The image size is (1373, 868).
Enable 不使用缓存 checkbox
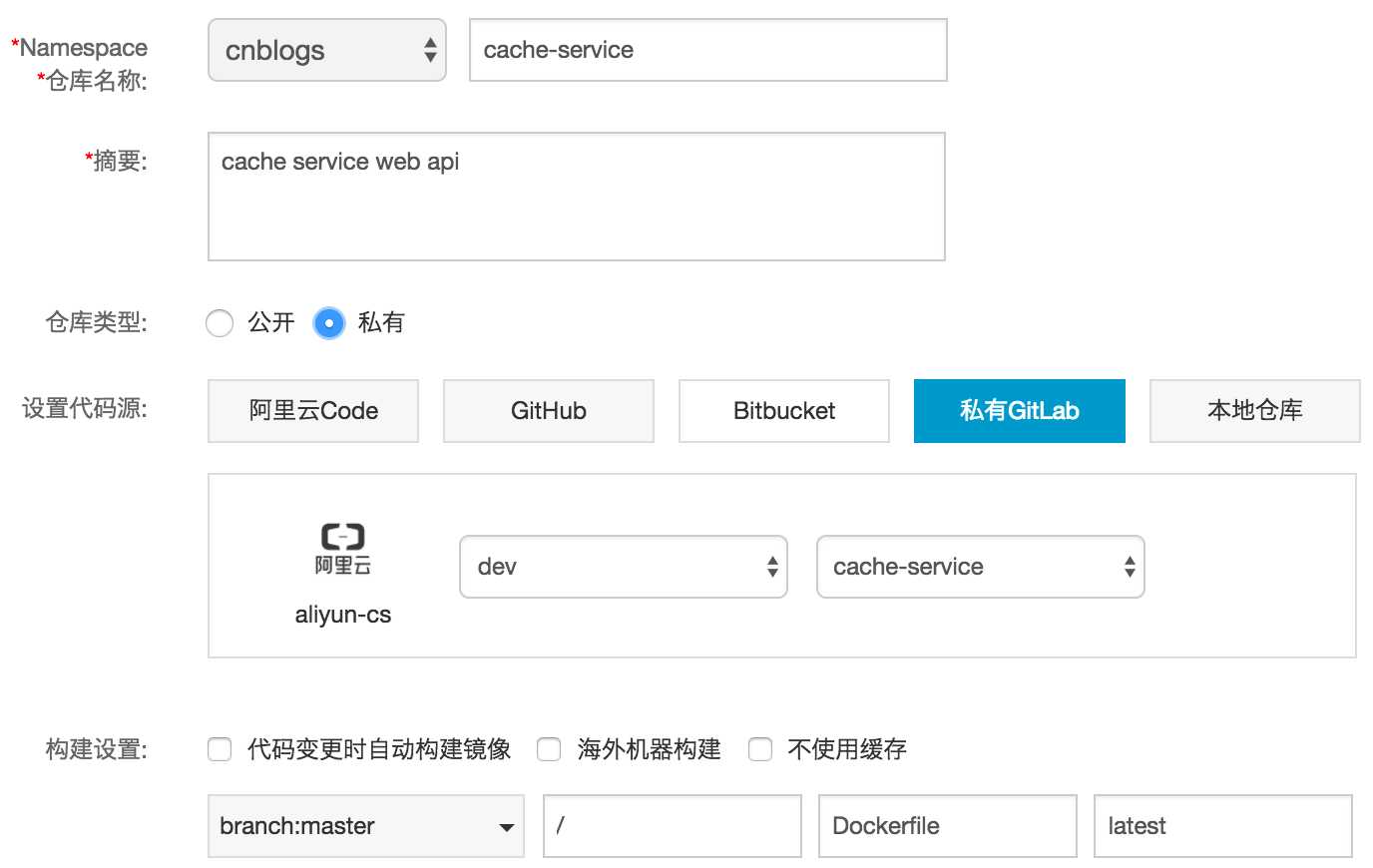[x=760, y=749]
